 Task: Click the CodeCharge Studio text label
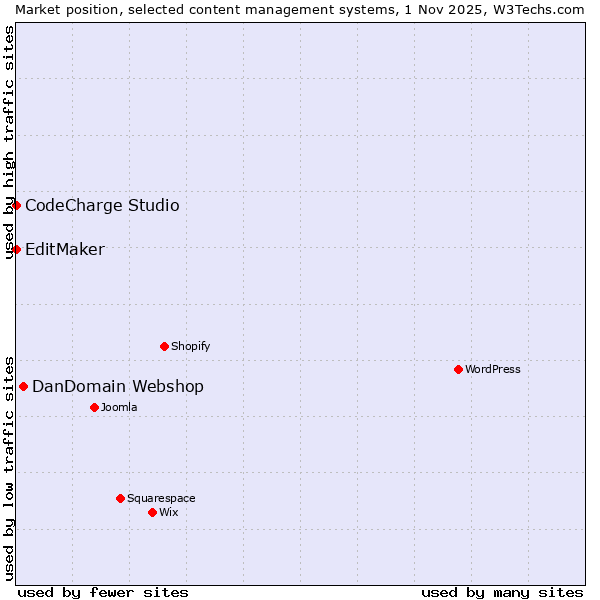(x=102, y=206)
